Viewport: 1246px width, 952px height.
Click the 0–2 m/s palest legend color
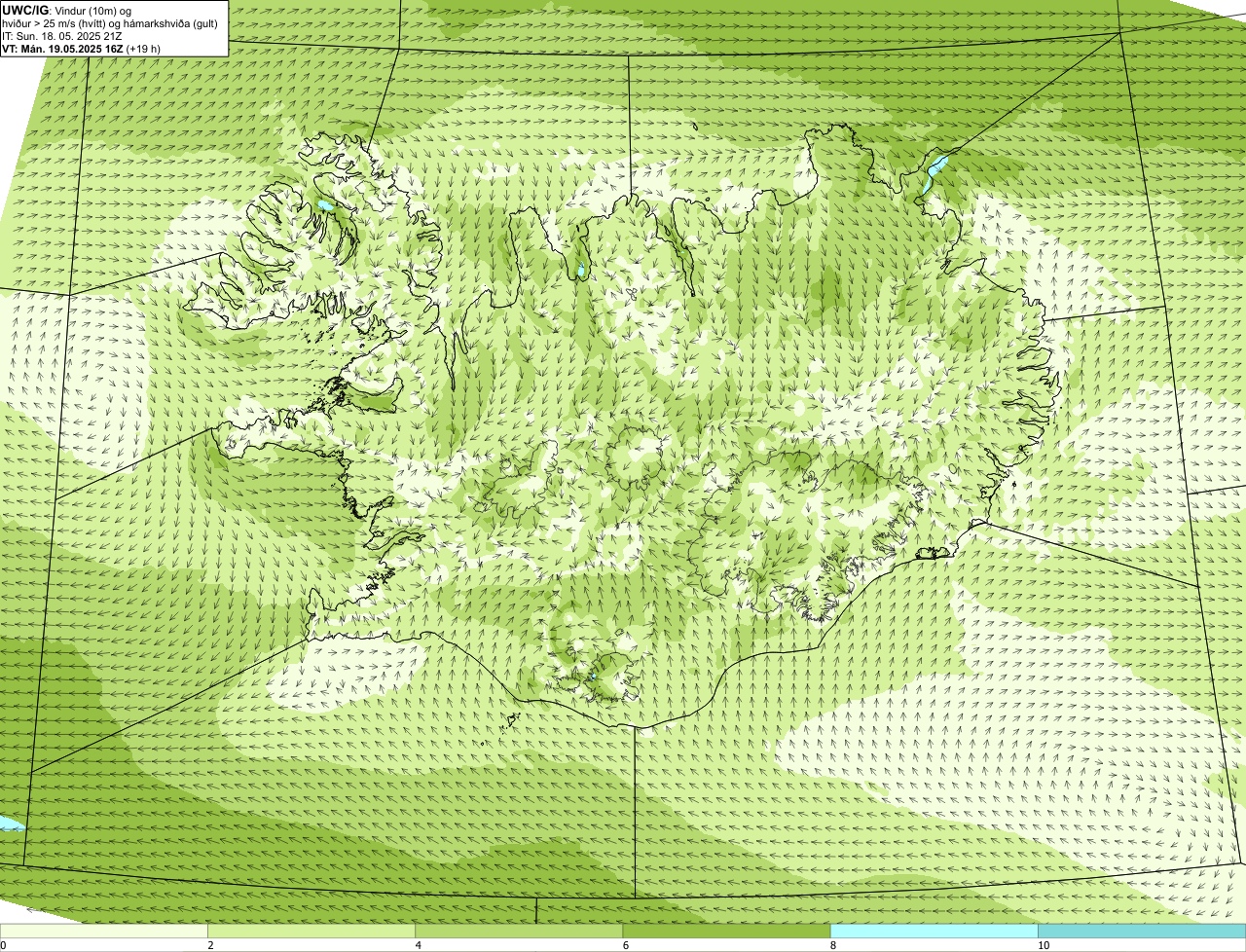103,931
